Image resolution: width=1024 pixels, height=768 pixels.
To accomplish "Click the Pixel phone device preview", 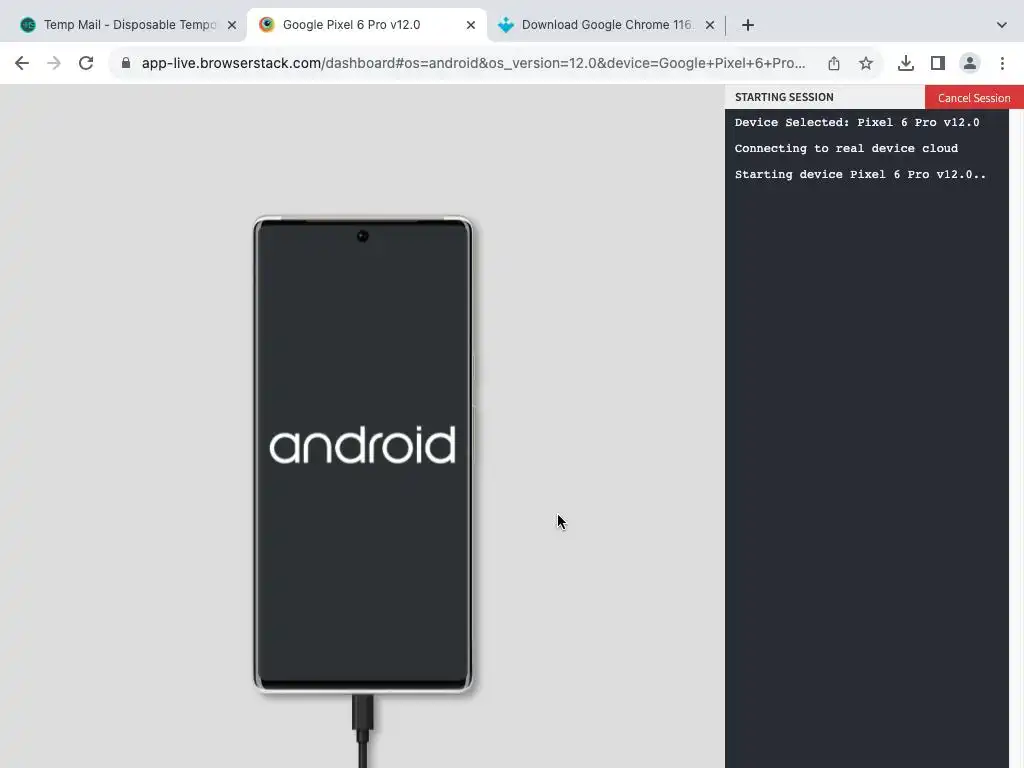I will [363, 454].
